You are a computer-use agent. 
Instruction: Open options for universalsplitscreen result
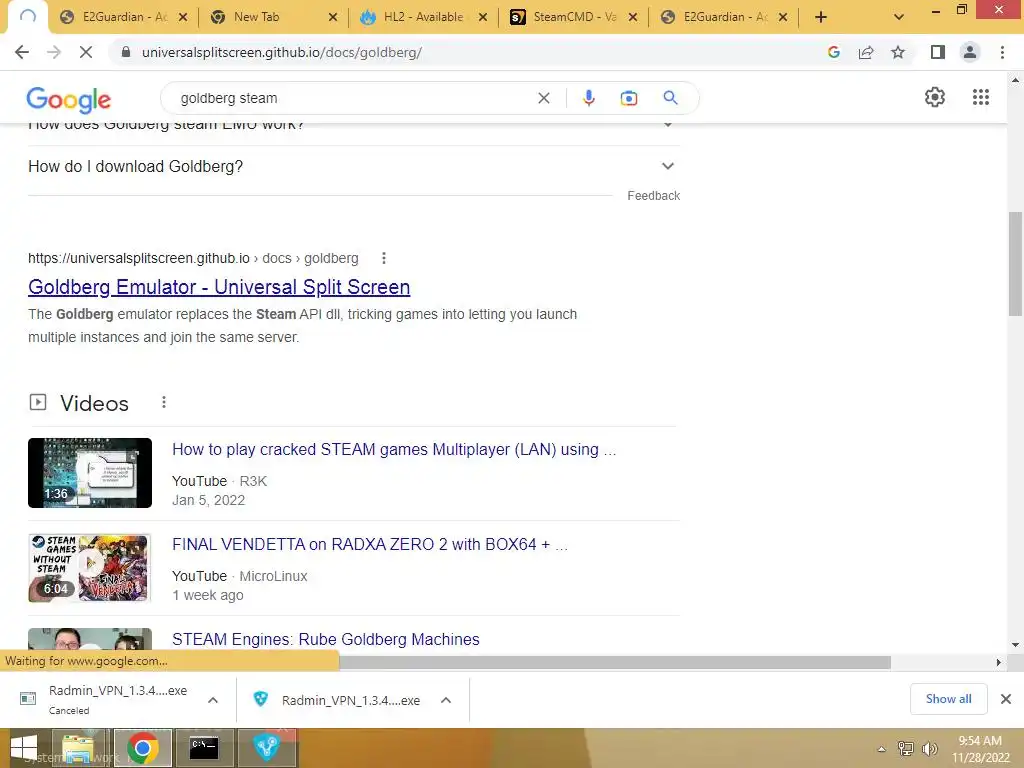384,258
